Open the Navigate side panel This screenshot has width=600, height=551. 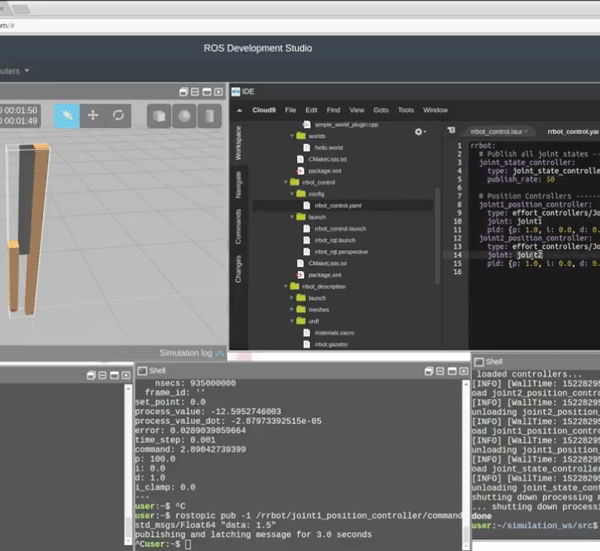click(x=238, y=185)
